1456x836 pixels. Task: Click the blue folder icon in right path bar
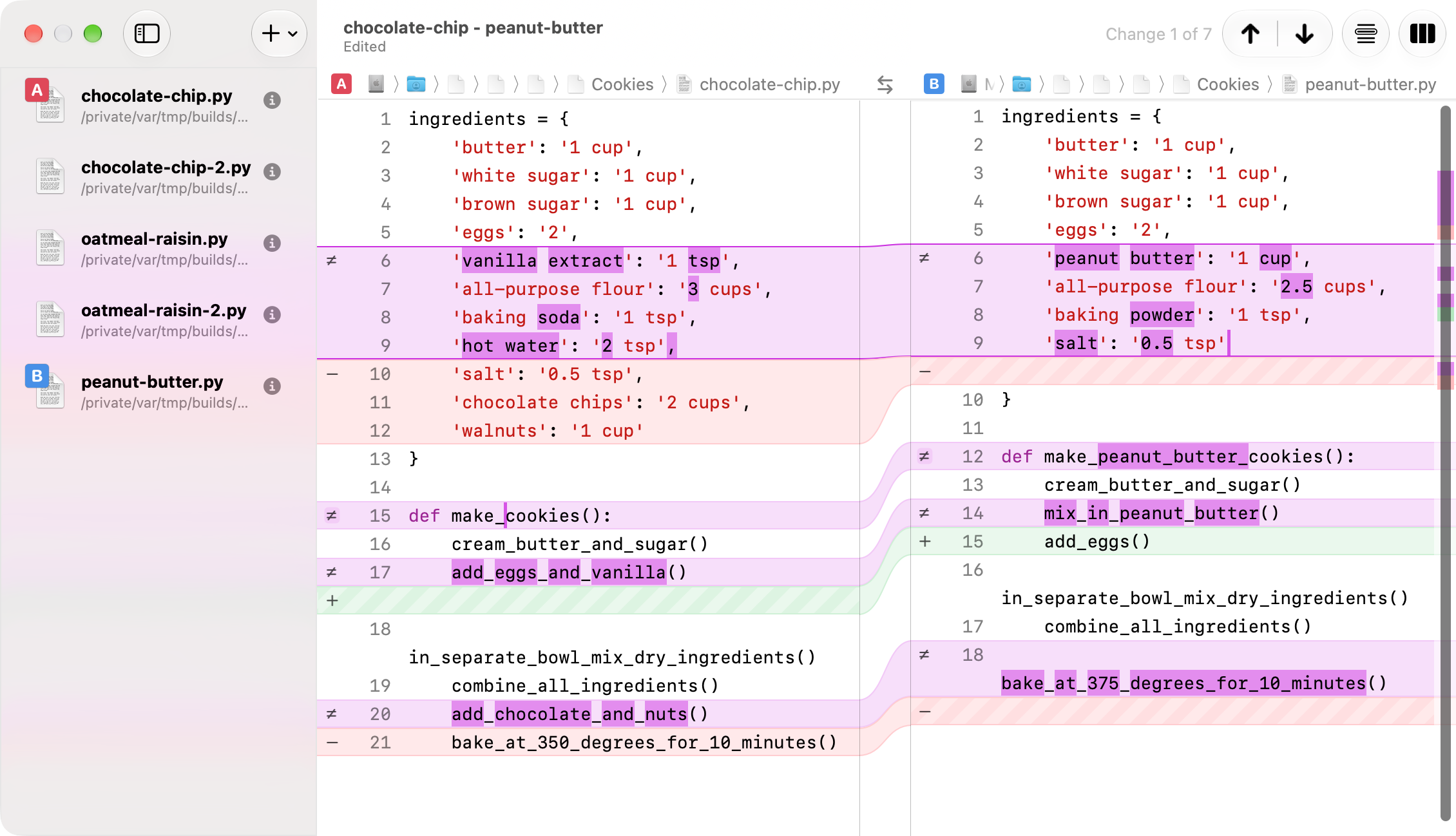tap(1022, 84)
